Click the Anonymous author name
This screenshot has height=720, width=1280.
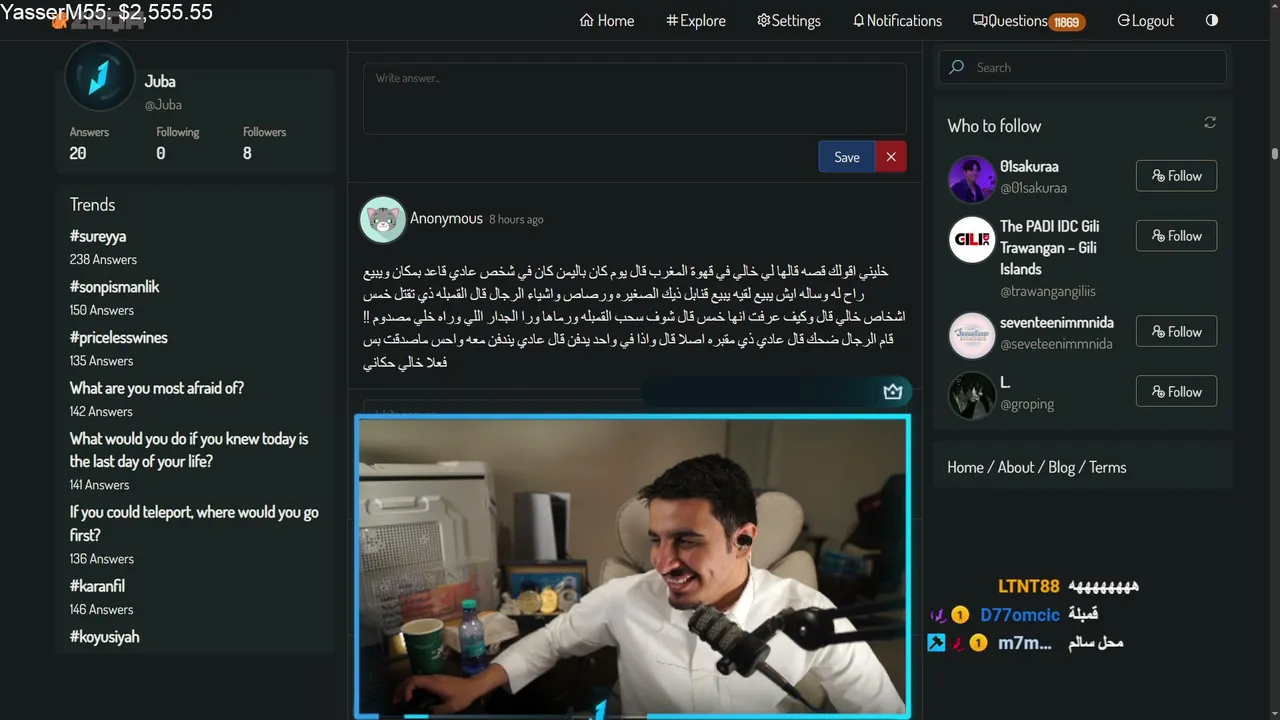(x=446, y=218)
